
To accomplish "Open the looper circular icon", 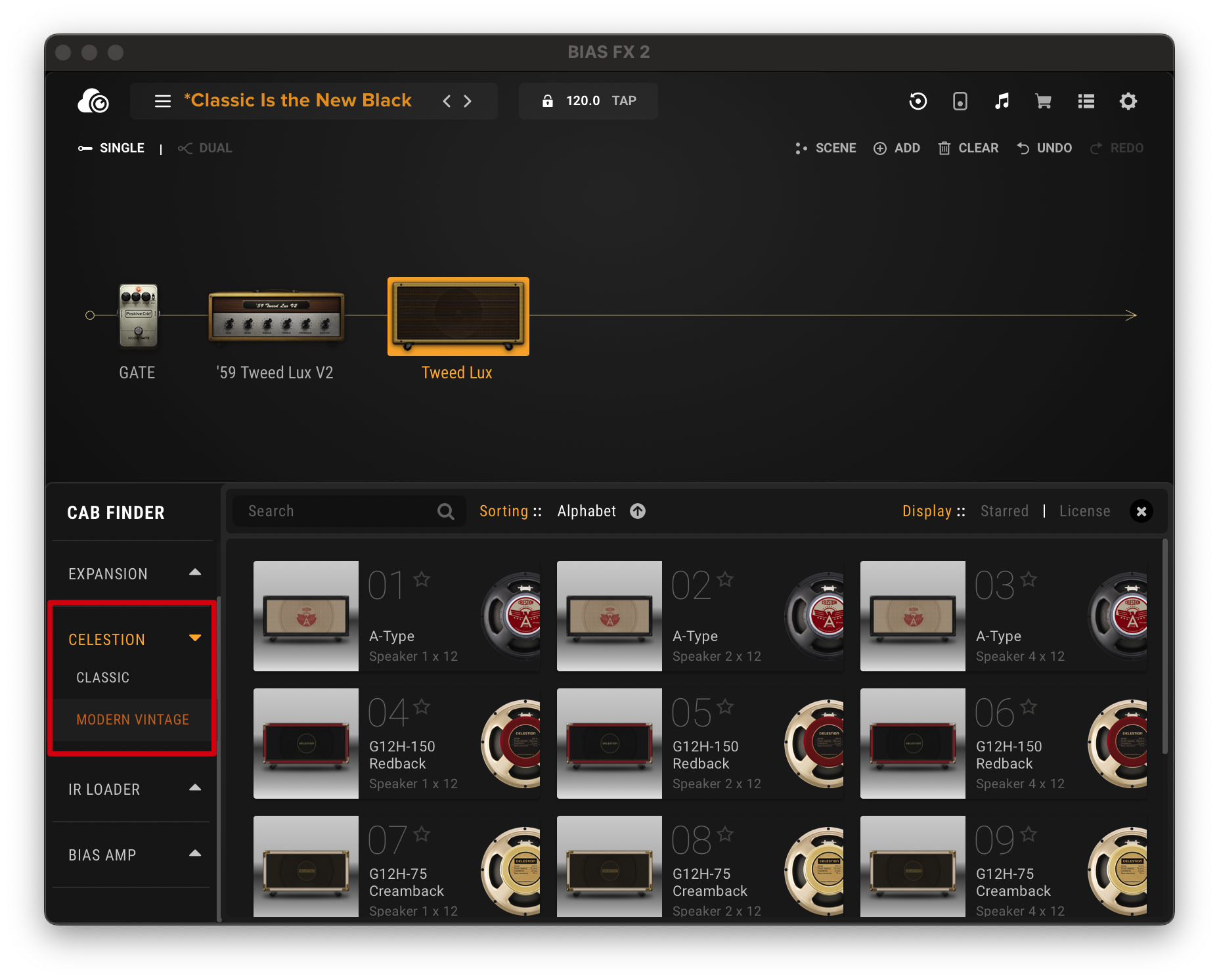I will tap(918, 101).
